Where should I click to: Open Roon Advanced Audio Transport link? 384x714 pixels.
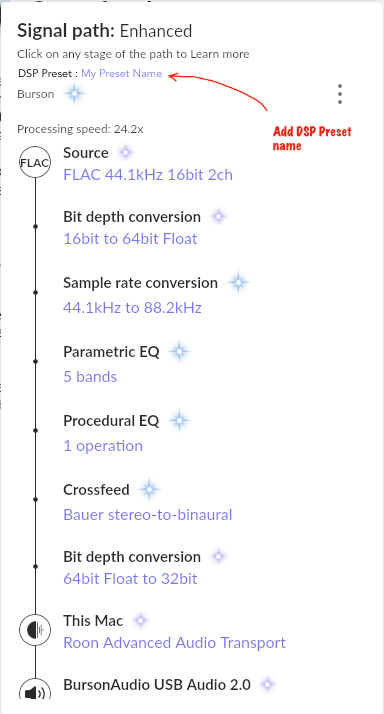pyautogui.click(x=174, y=643)
